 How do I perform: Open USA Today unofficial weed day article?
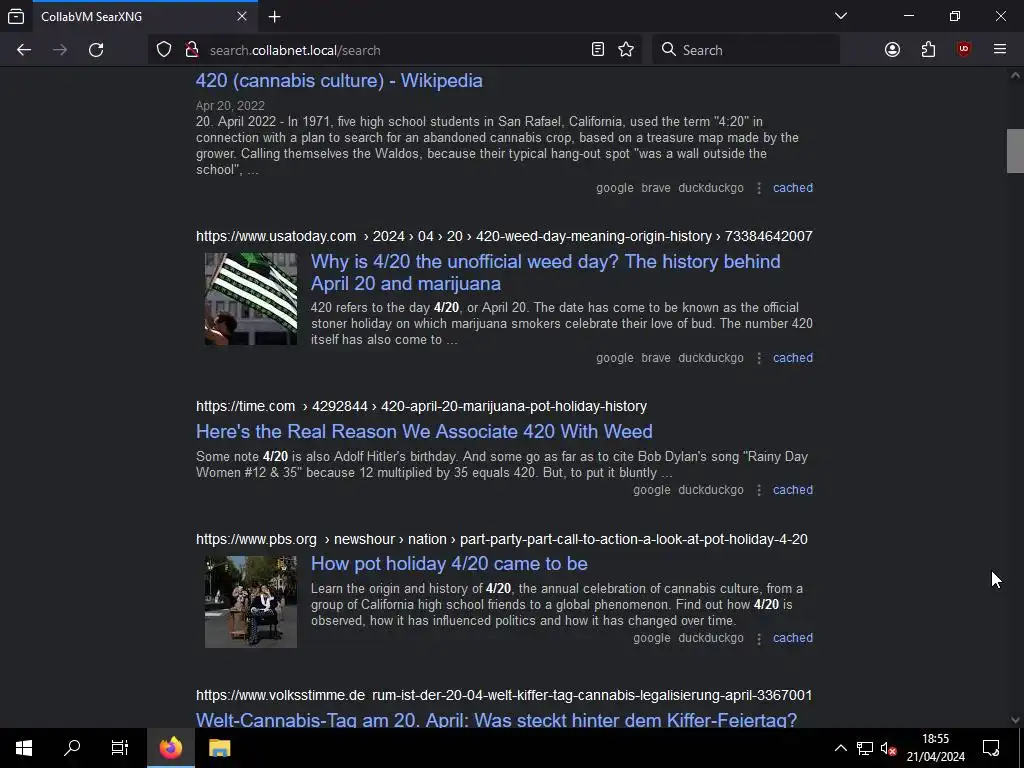click(x=545, y=272)
